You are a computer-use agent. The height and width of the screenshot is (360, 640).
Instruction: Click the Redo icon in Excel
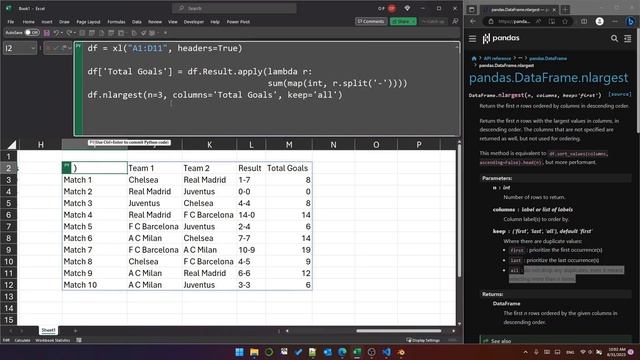(69, 33)
